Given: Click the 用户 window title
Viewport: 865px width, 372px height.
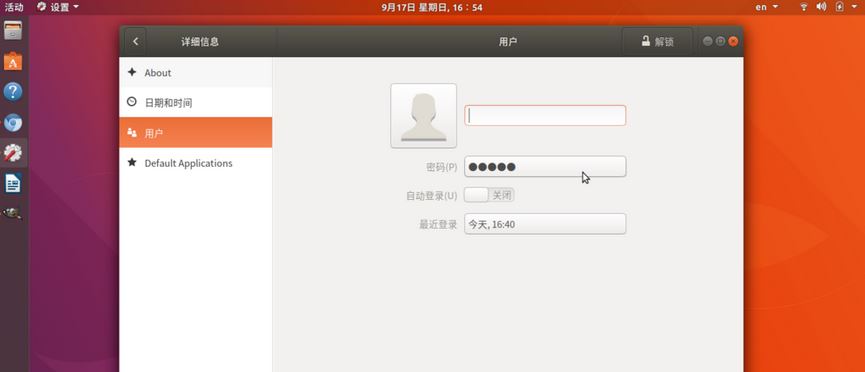Looking at the screenshot, I should pyautogui.click(x=508, y=41).
